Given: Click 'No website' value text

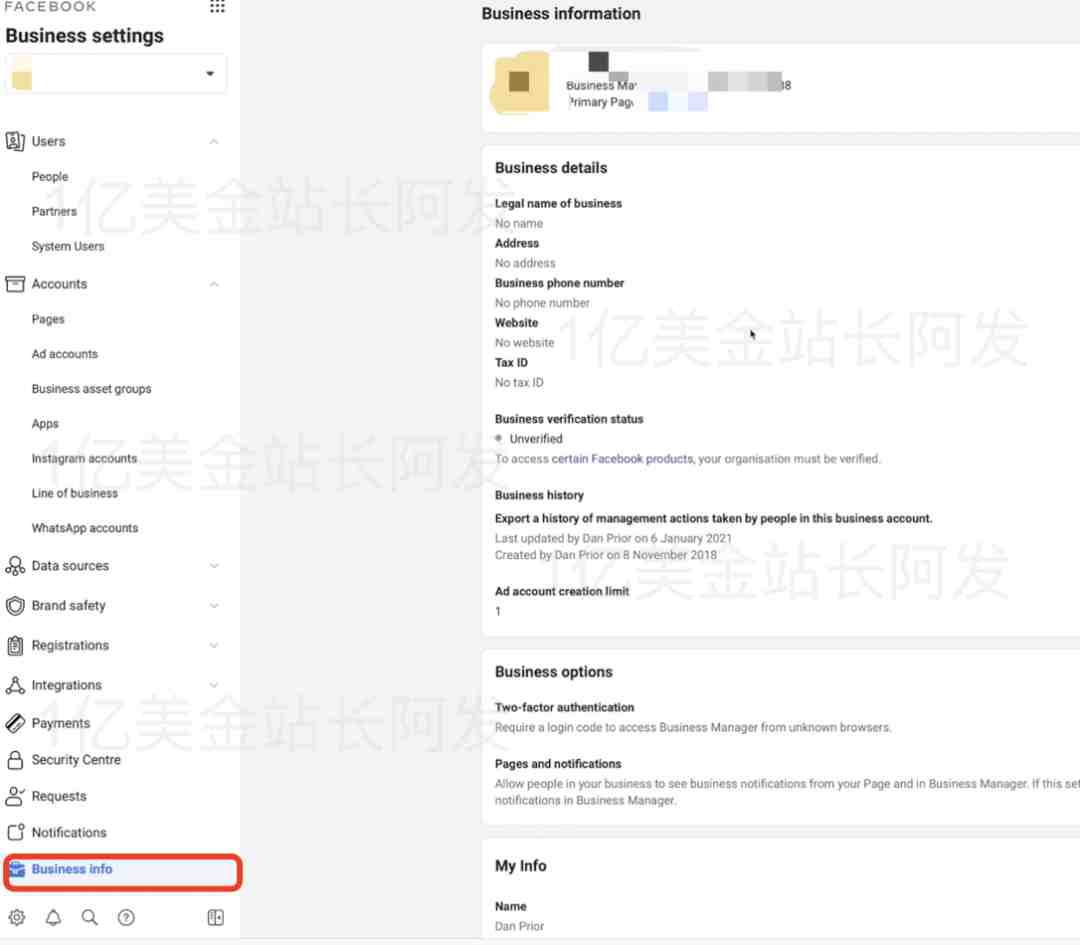Looking at the screenshot, I should click(524, 343).
